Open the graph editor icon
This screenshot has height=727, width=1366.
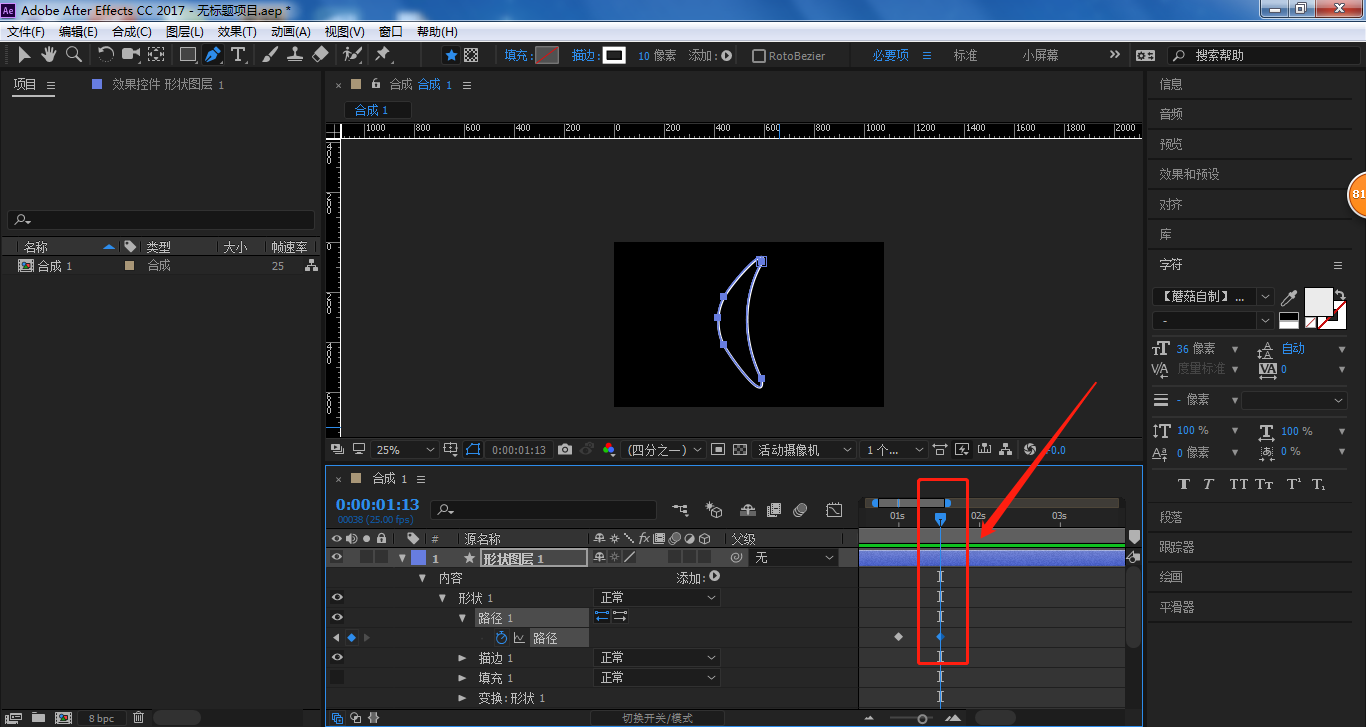coord(834,510)
